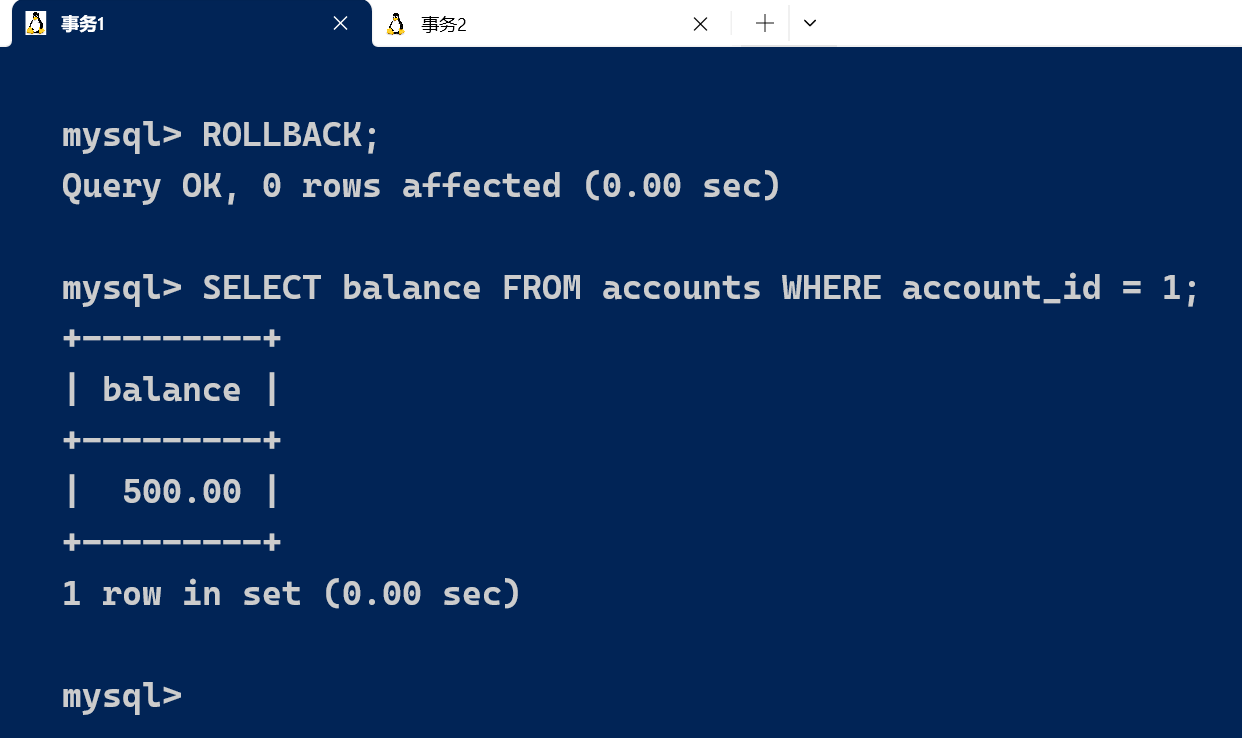Click the empty title bar beside the tabs
Viewport: 1242px width, 738px height.
(x=1030, y=23)
